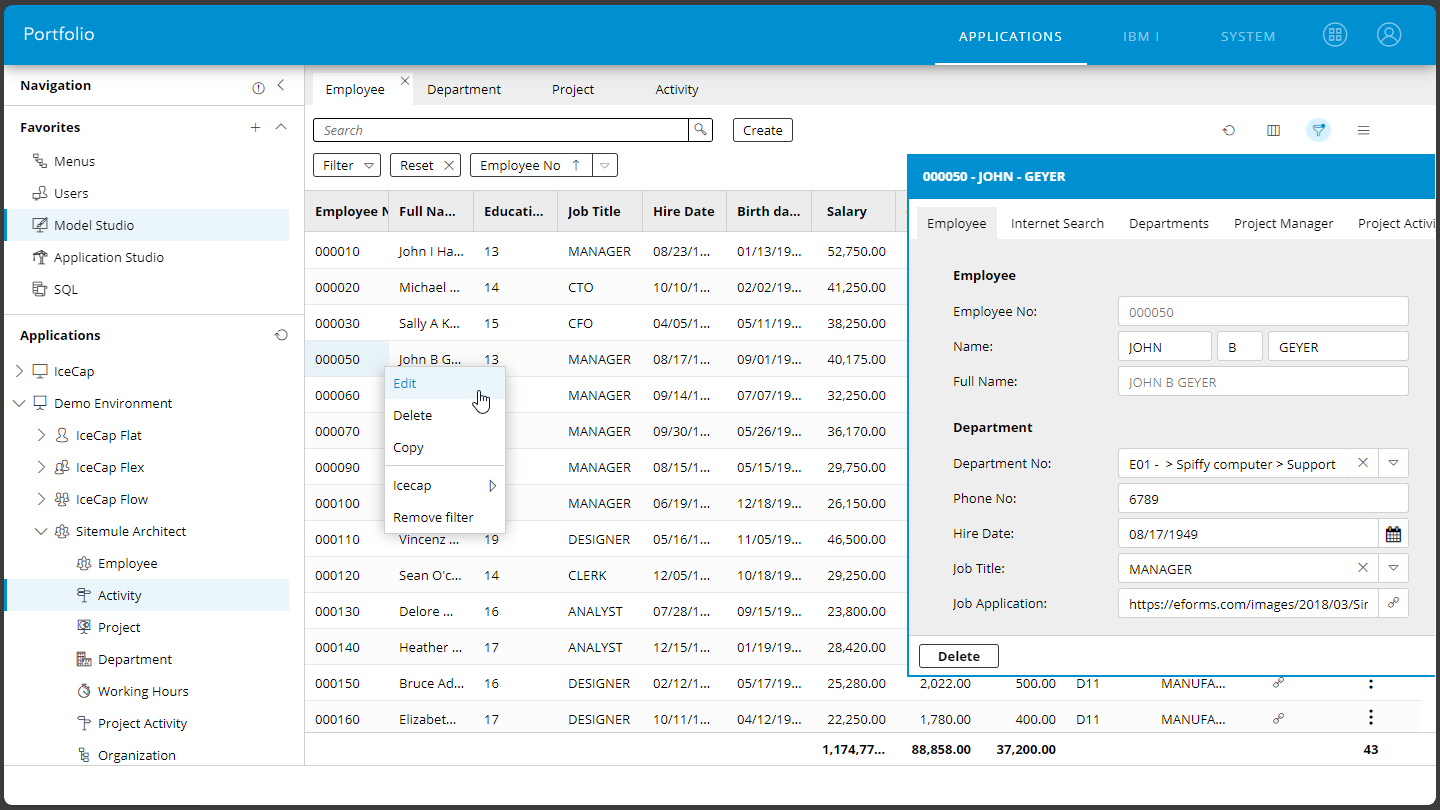Add a favorite with plus icon

[x=255, y=127]
